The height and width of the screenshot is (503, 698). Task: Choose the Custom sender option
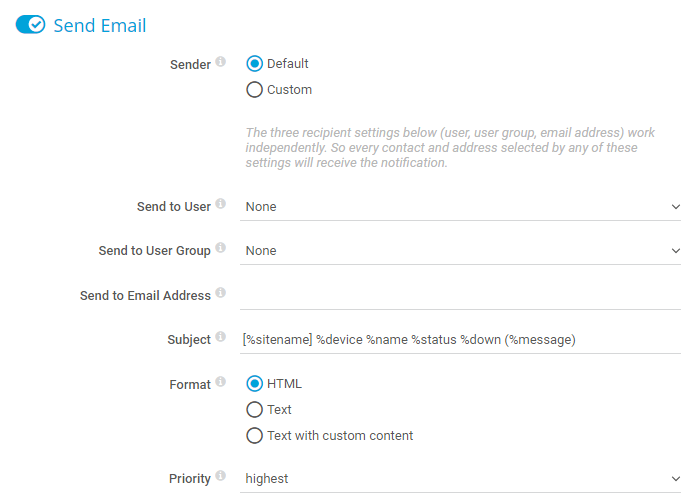click(x=255, y=90)
